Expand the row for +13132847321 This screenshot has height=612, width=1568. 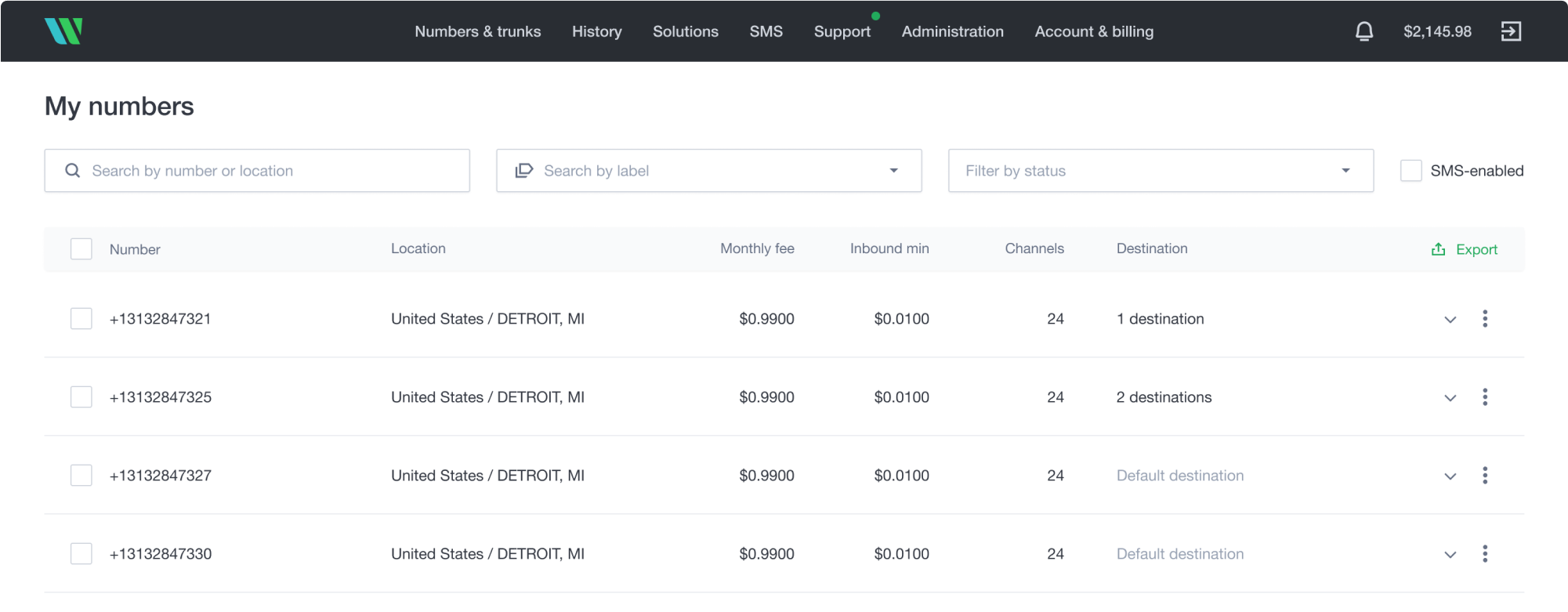[x=1450, y=320]
